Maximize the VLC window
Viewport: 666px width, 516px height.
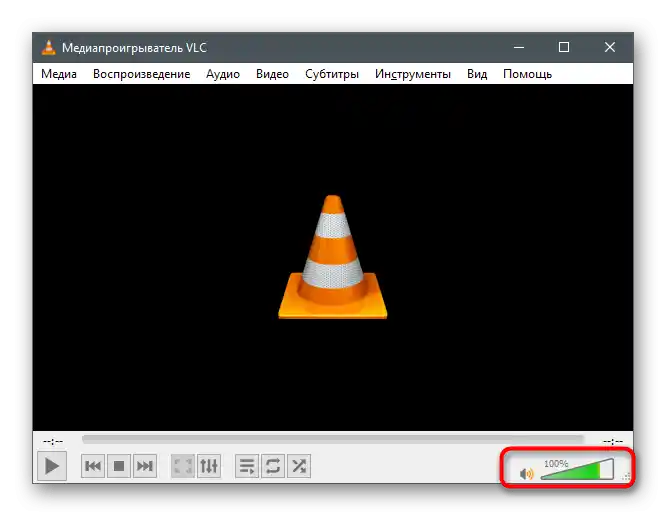click(564, 47)
